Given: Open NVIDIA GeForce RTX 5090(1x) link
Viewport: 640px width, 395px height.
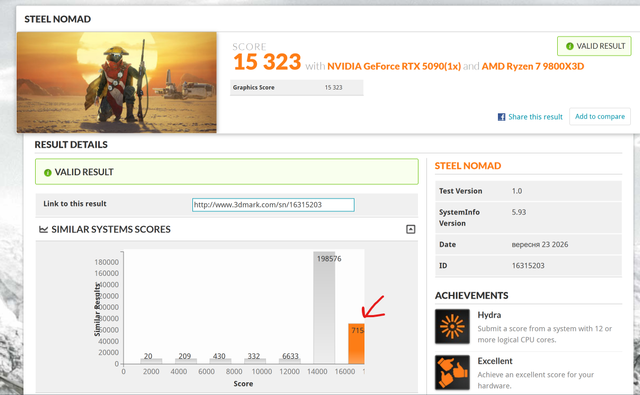Looking at the screenshot, I should [x=394, y=66].
